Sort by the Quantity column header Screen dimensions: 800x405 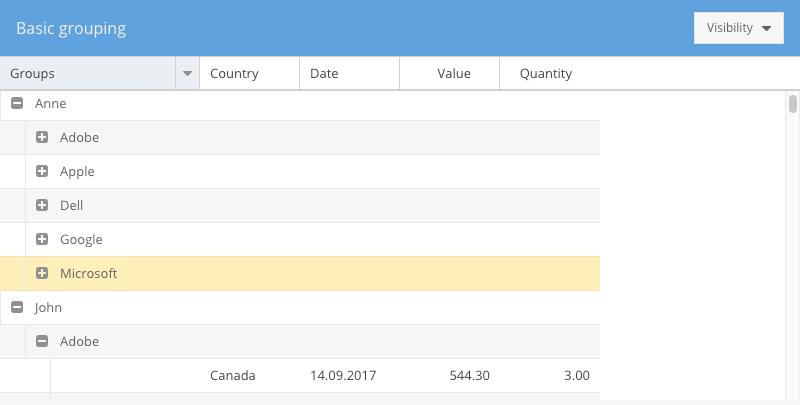549,73
